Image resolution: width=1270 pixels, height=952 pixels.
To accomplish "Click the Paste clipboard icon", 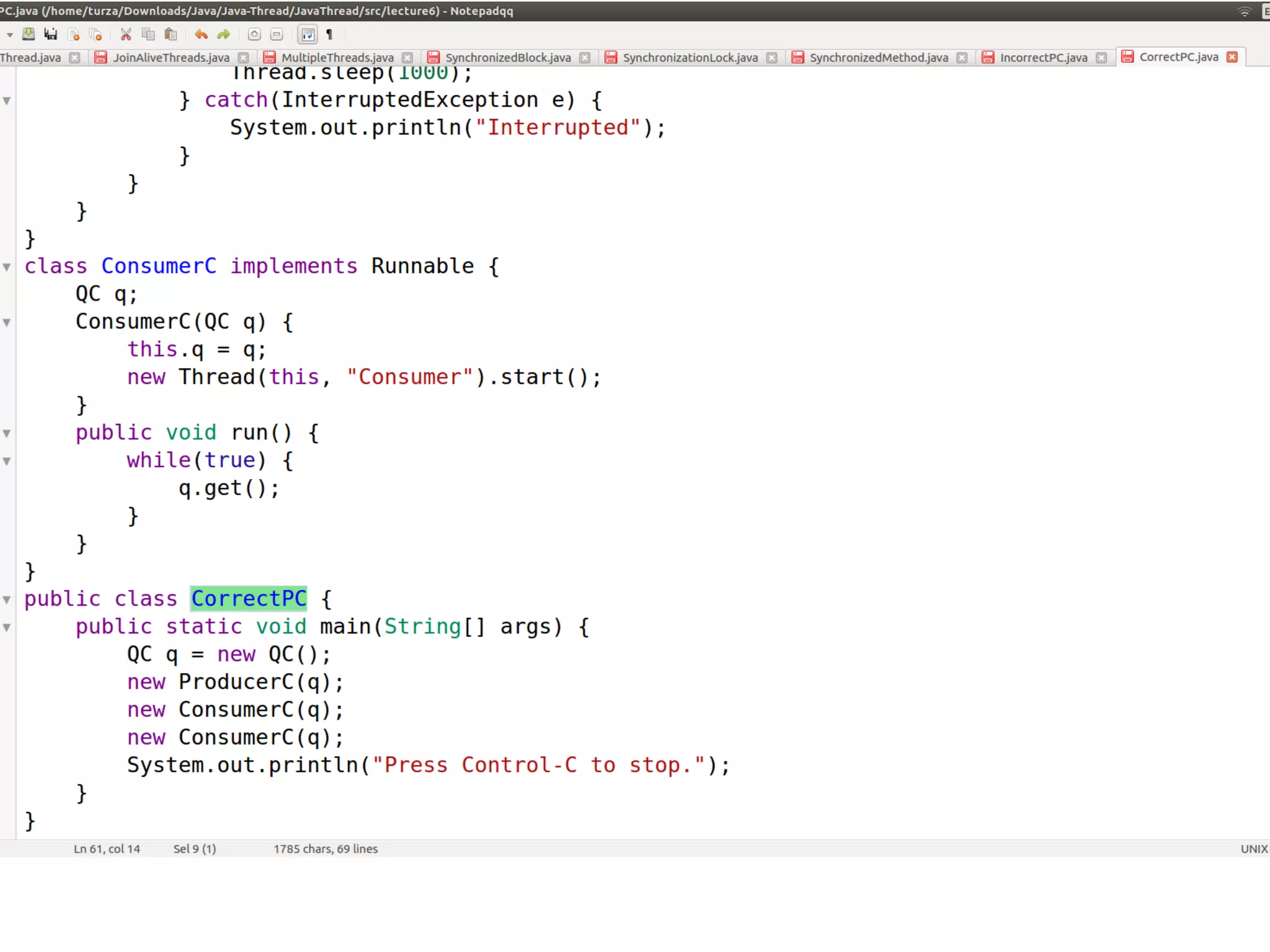I will point(171,35).
